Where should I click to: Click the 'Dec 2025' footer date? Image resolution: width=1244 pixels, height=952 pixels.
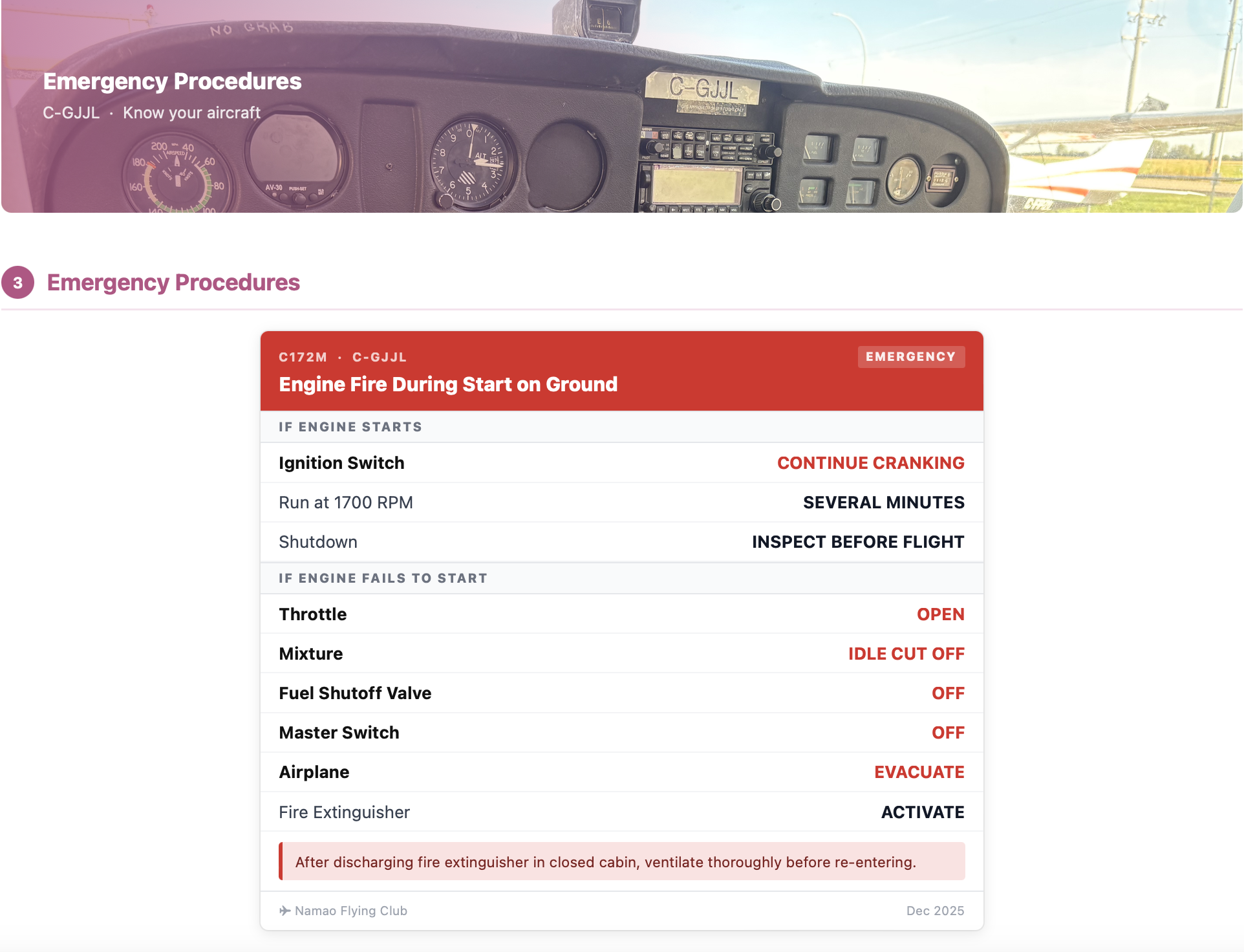click(935, 911)
